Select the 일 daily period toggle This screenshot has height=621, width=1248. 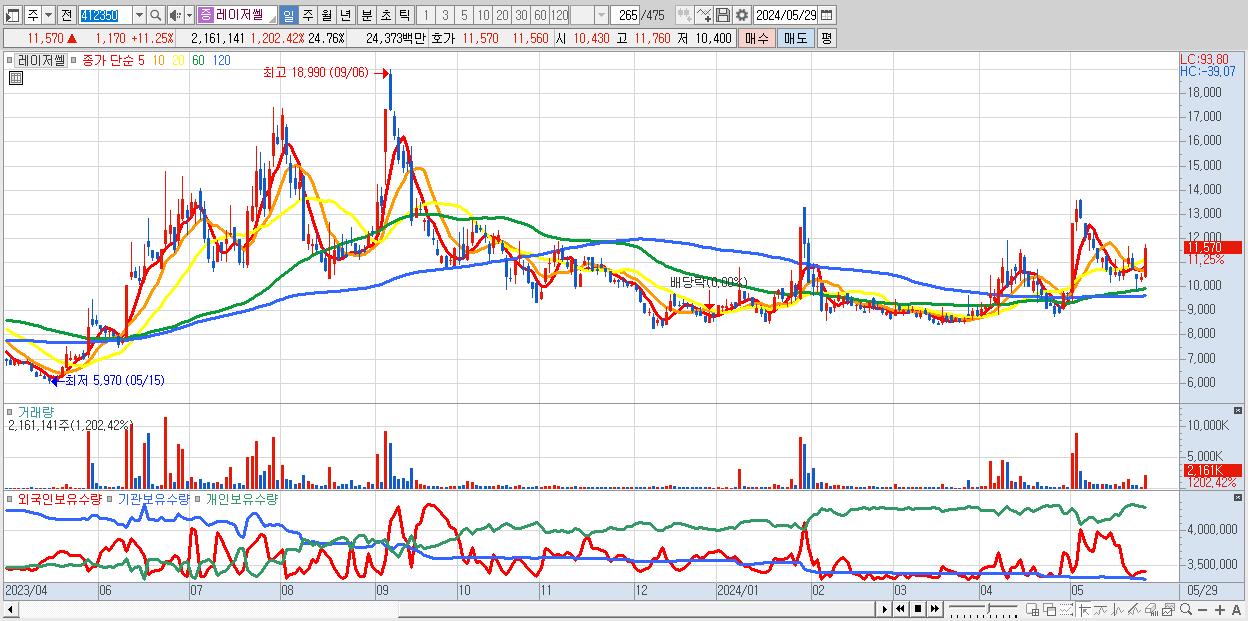(x=288, y=16)
